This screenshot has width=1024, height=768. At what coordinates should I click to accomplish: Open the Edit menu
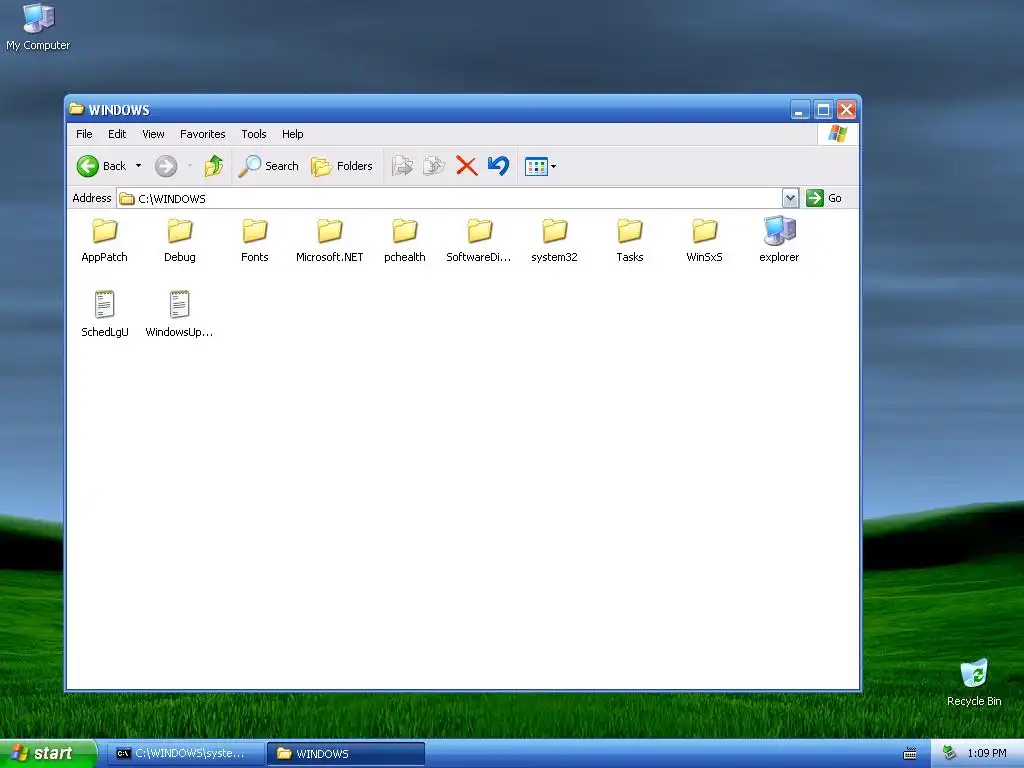pos(117,134)
